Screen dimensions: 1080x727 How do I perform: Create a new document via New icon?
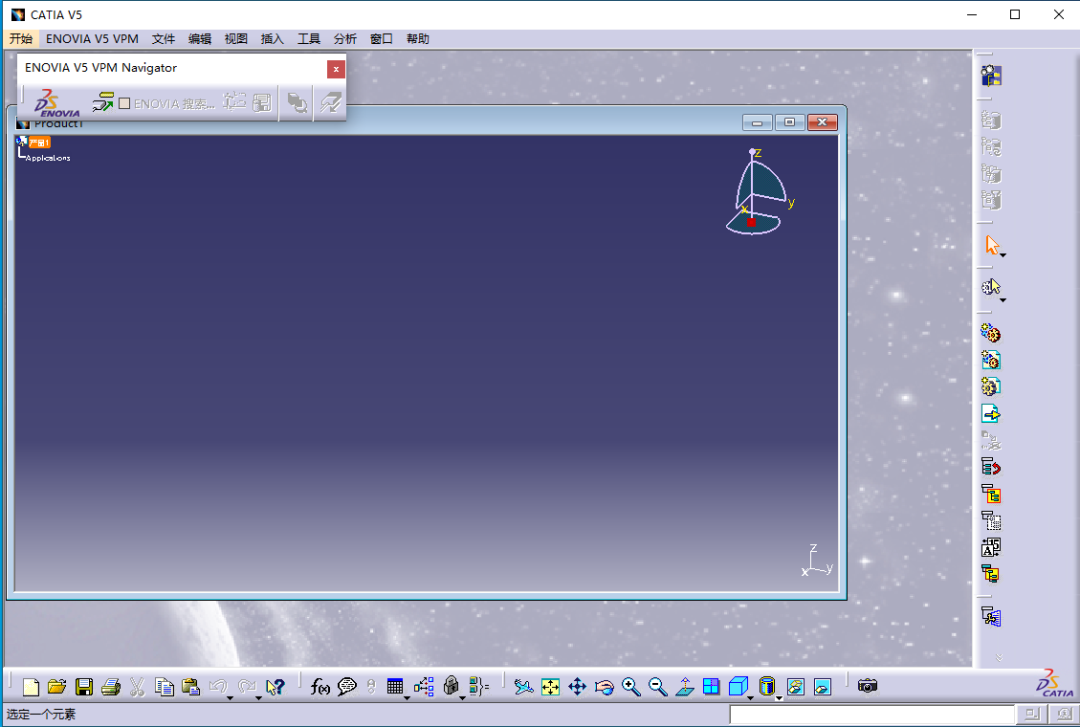(30, 686)
